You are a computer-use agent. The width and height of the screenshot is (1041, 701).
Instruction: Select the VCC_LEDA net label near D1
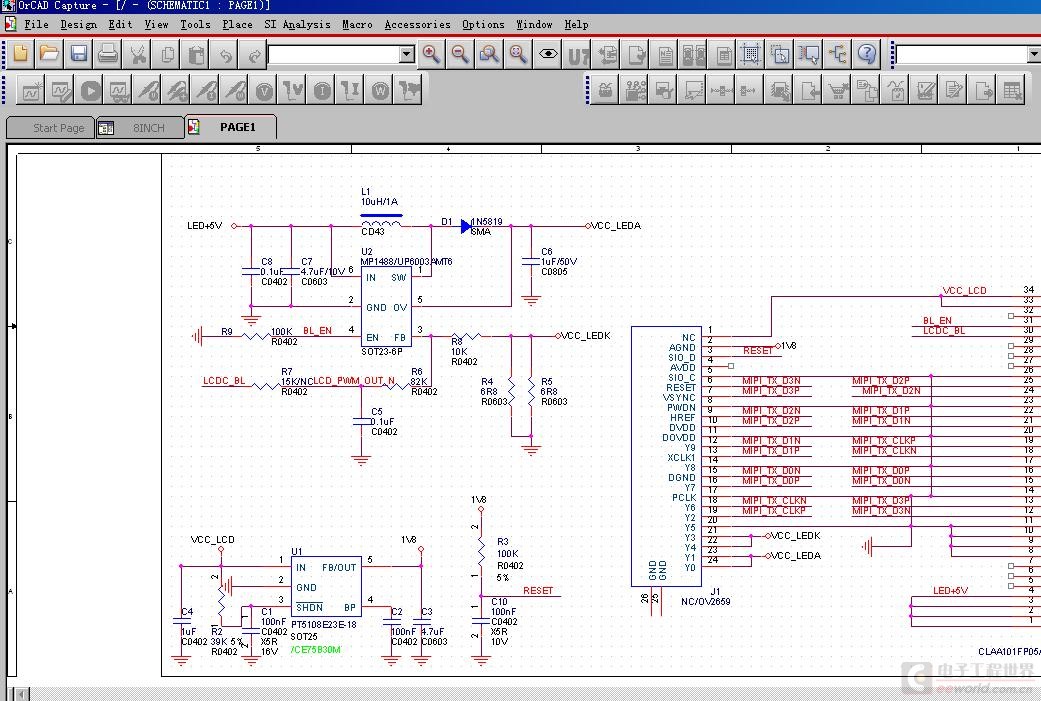616,226
